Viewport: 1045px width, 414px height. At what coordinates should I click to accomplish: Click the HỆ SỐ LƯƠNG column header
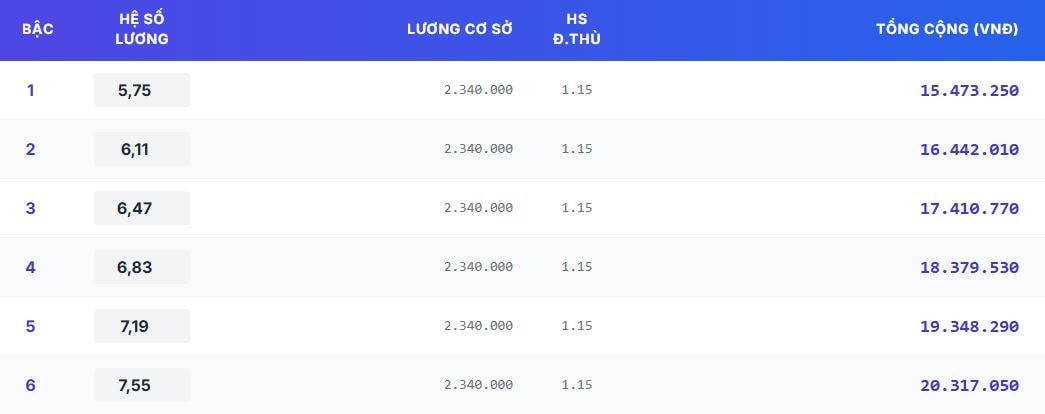click(x=141, y=29)
